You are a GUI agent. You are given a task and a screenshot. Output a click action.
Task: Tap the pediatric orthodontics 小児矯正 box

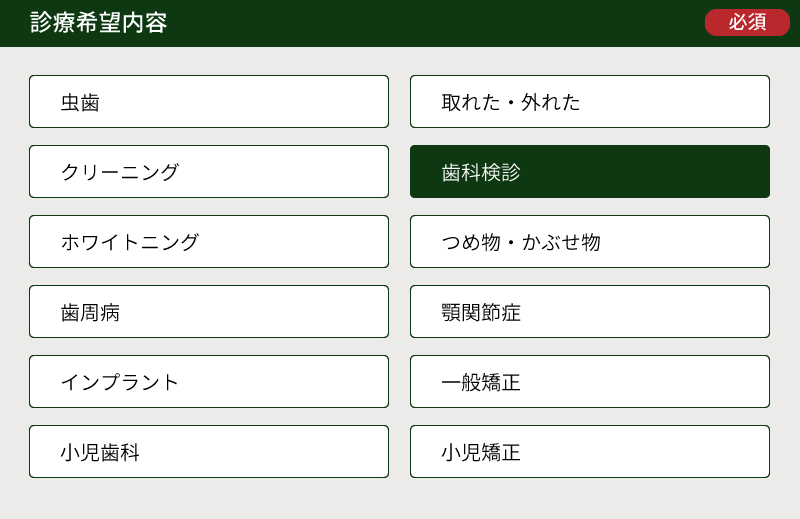(589, 452)
